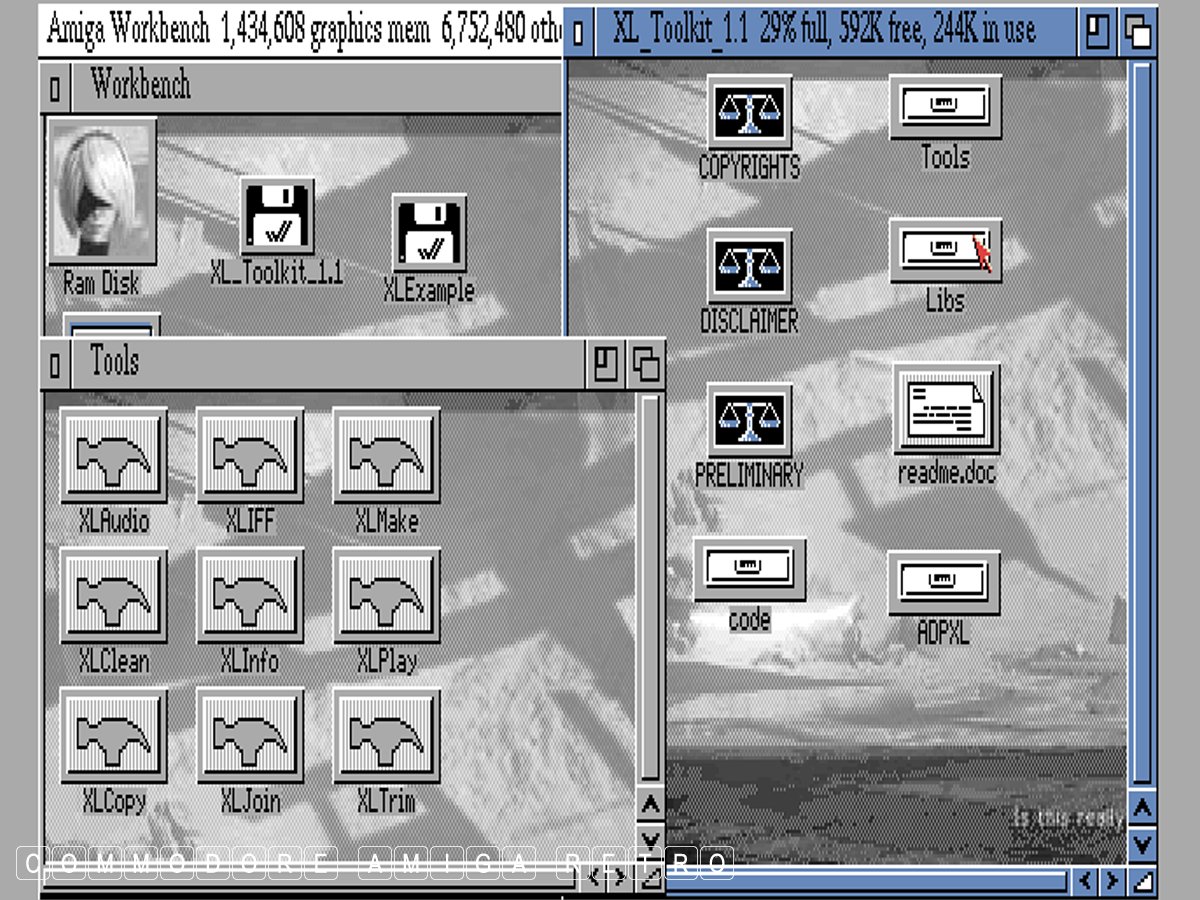Open the XLInfo tool
This screenshot has width=1200, height=900.
(250, 595)
